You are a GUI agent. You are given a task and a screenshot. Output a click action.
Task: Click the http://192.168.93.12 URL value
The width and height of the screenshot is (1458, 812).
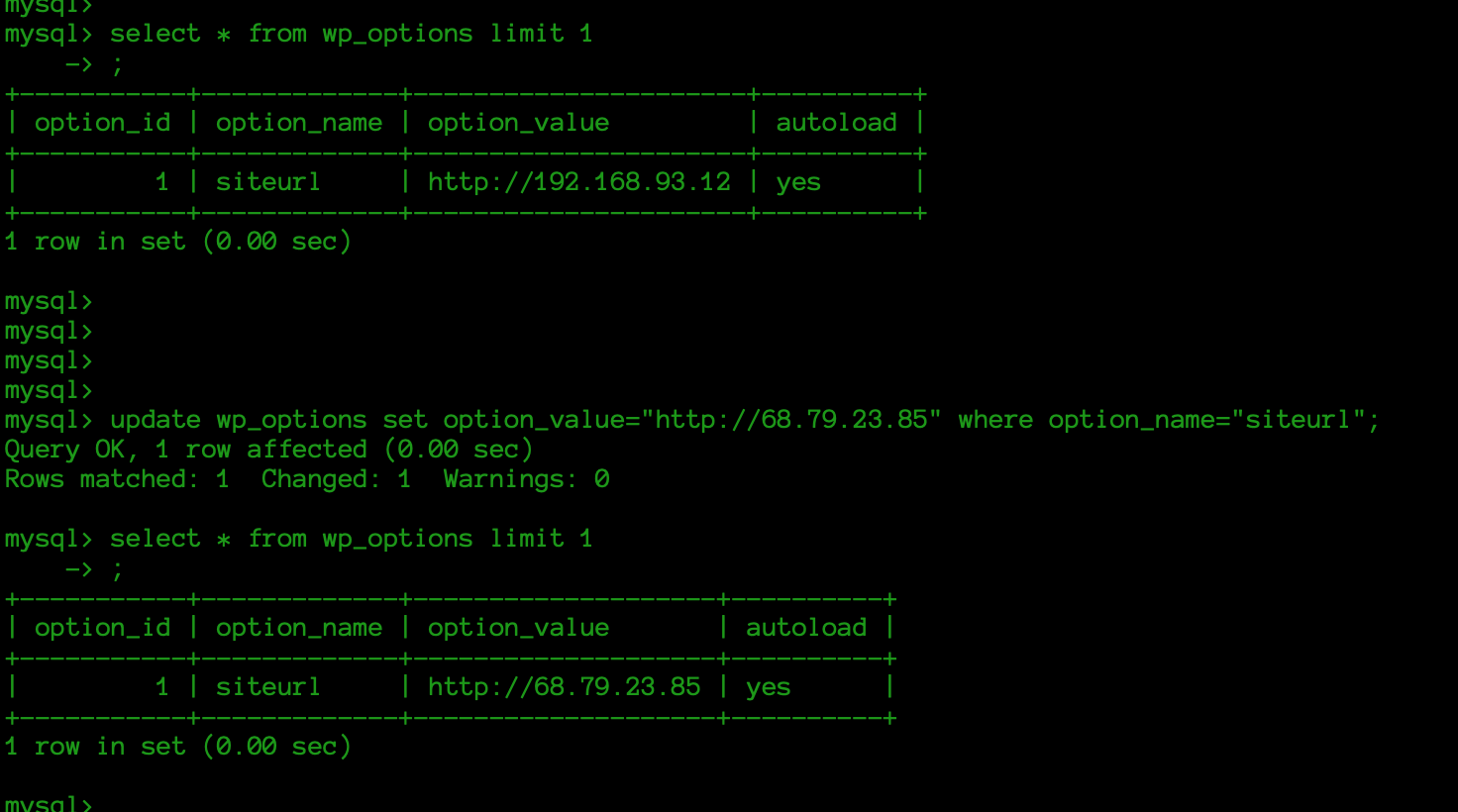[579, 182]
